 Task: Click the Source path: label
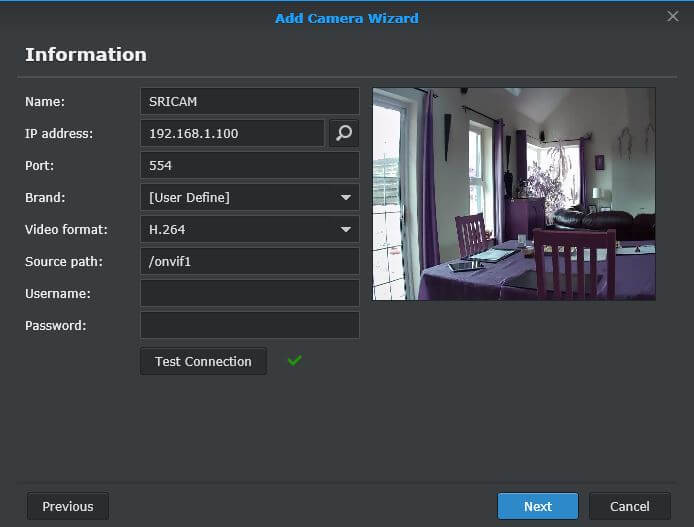[64, 262]
